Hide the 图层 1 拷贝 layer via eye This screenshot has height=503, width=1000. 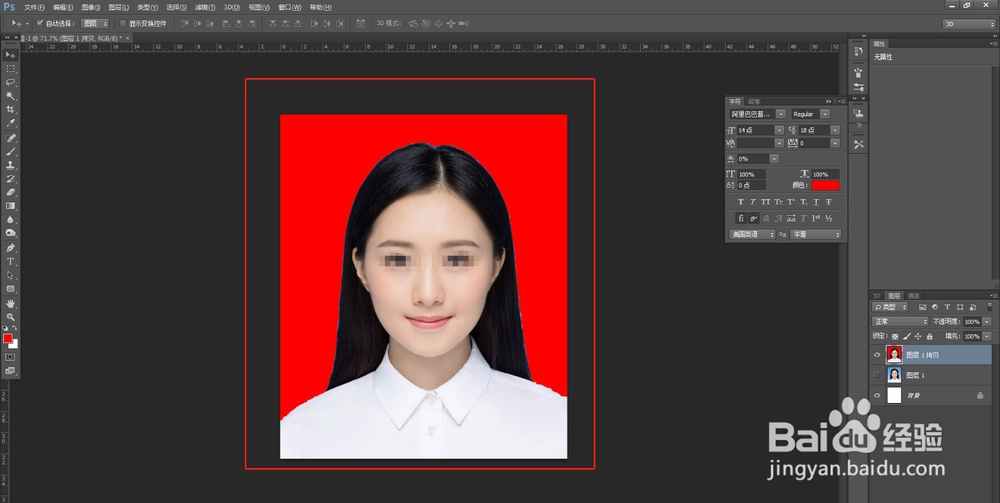[x=877, y=355]
